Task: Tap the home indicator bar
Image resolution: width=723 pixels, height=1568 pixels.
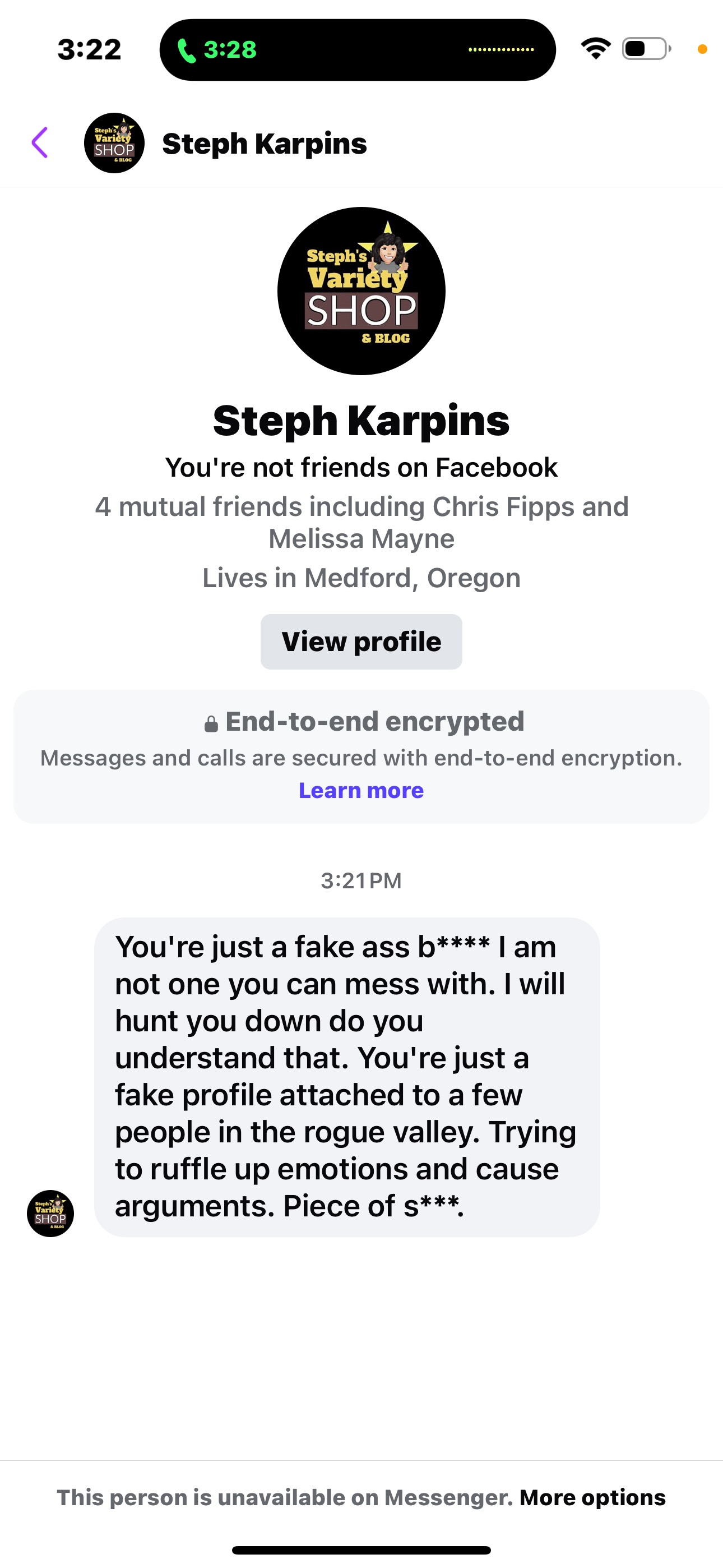Action: tap(361, 1549)
